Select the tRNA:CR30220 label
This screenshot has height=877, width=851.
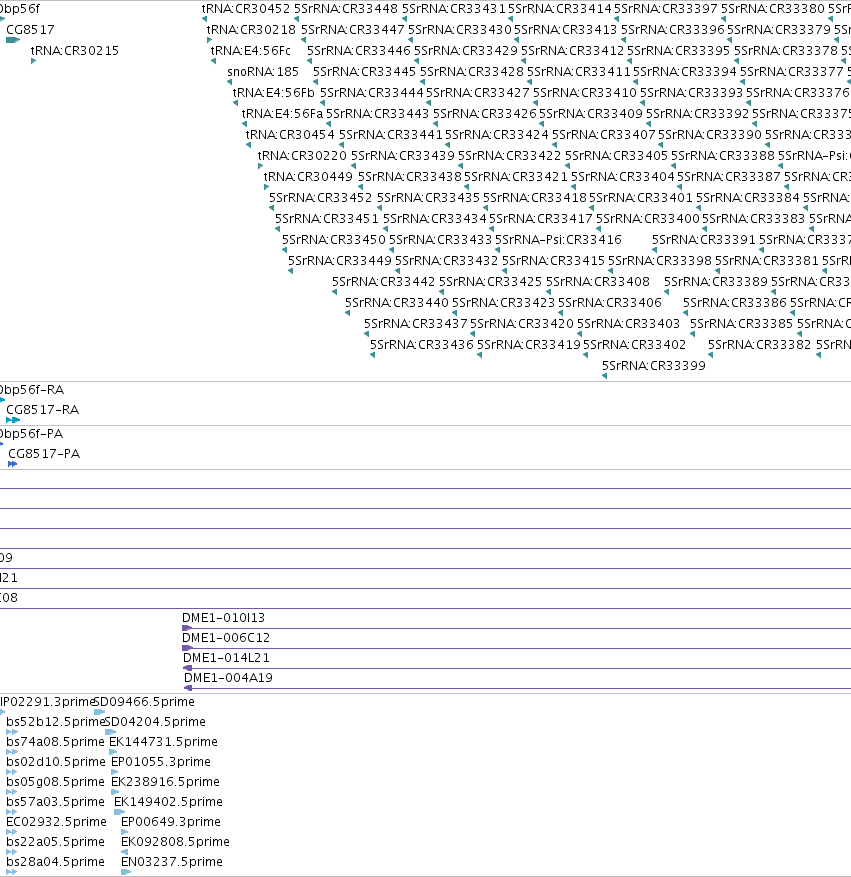pos(302,156)
